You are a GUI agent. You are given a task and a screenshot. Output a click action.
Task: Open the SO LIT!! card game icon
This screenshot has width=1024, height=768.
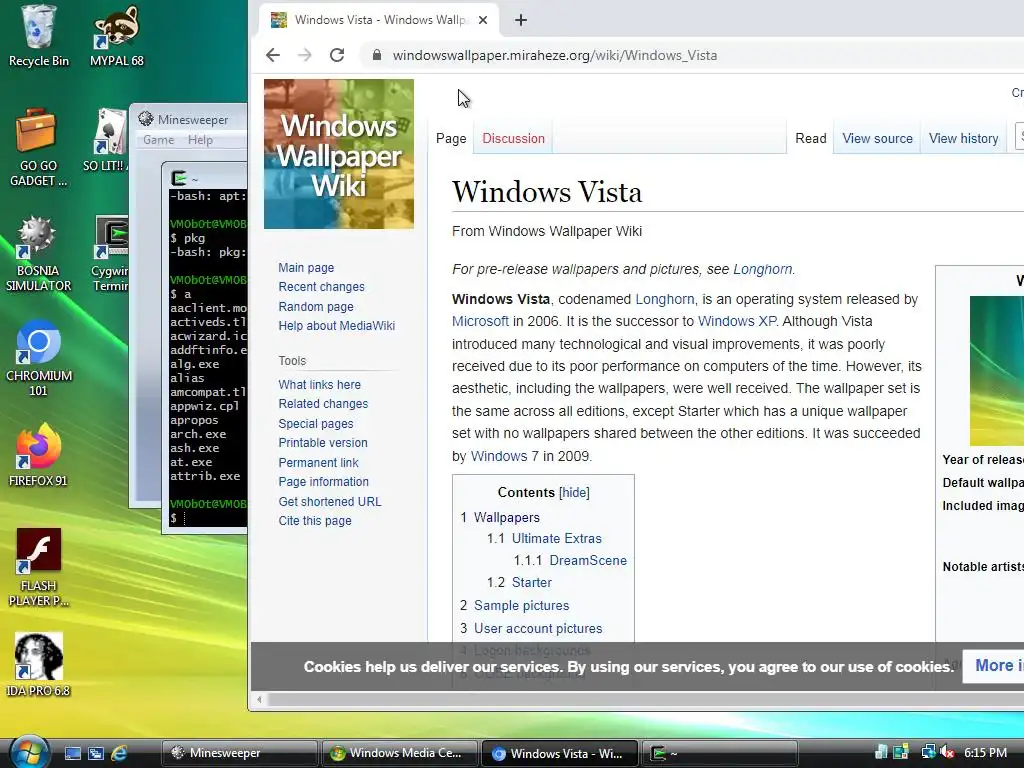tap(106, 140)
